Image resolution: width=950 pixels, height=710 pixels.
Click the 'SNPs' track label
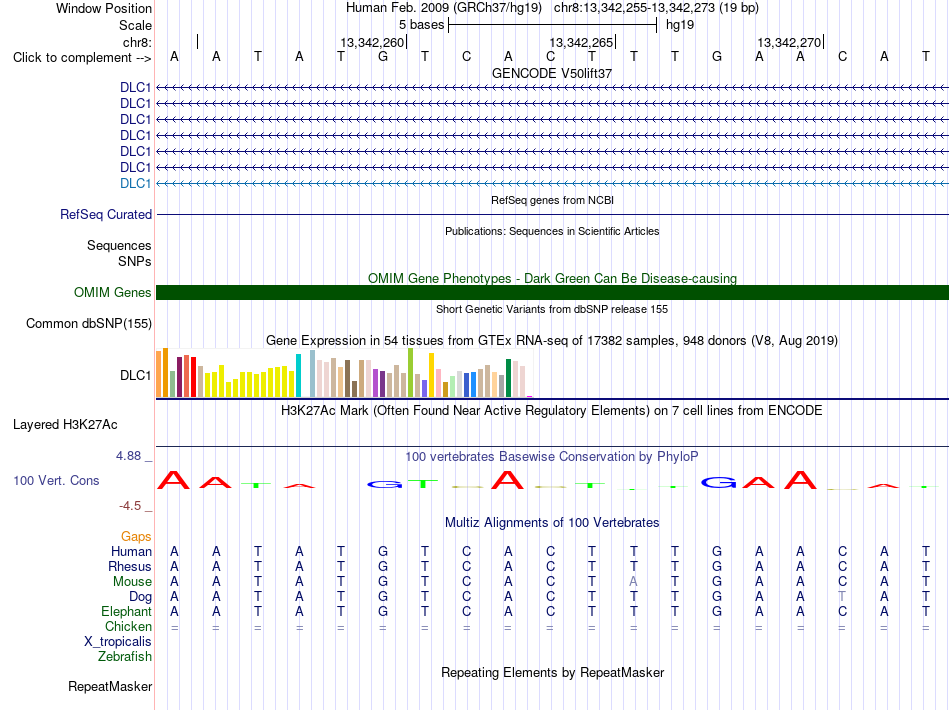pos(135,261)
